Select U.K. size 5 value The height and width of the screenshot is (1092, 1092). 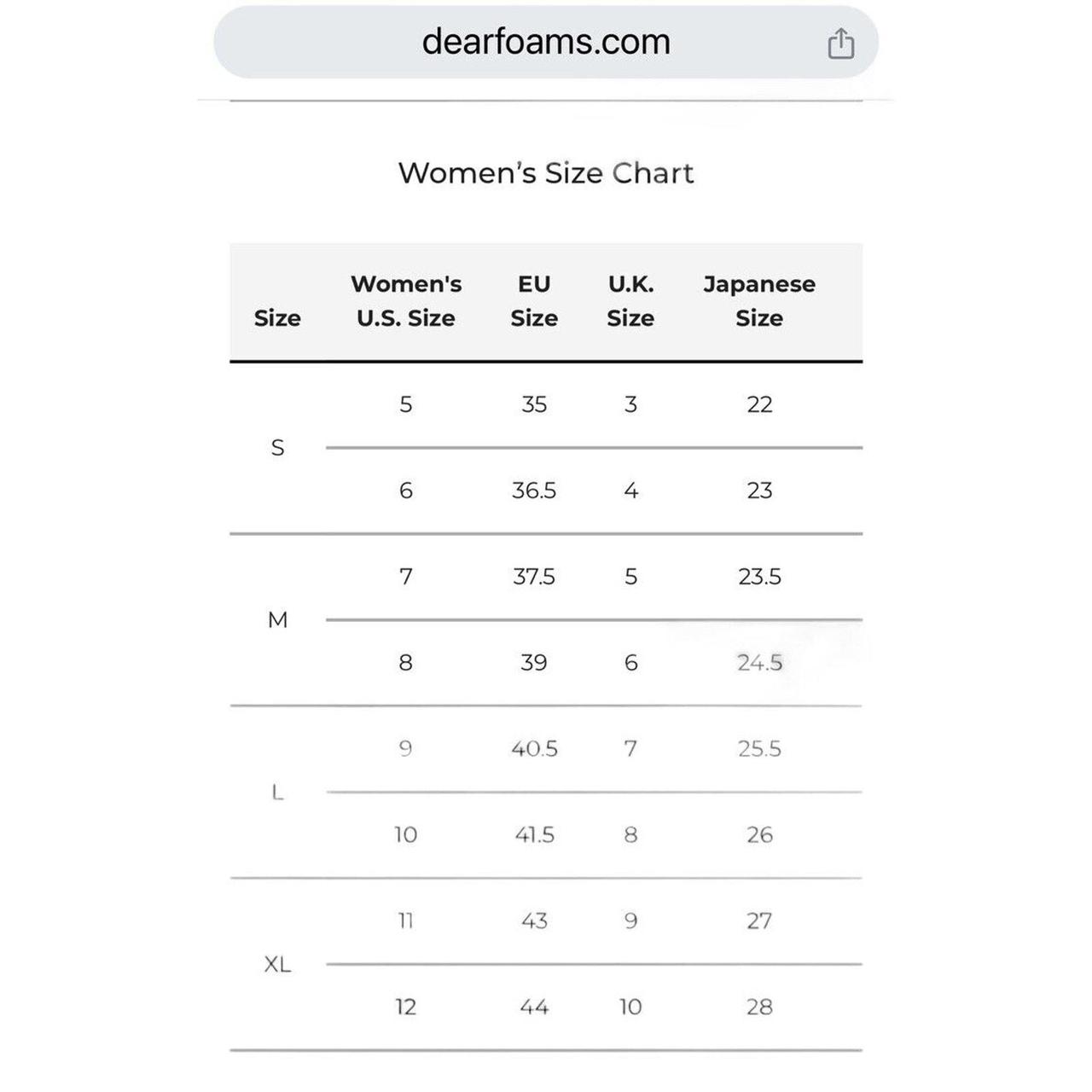[630, 577]
